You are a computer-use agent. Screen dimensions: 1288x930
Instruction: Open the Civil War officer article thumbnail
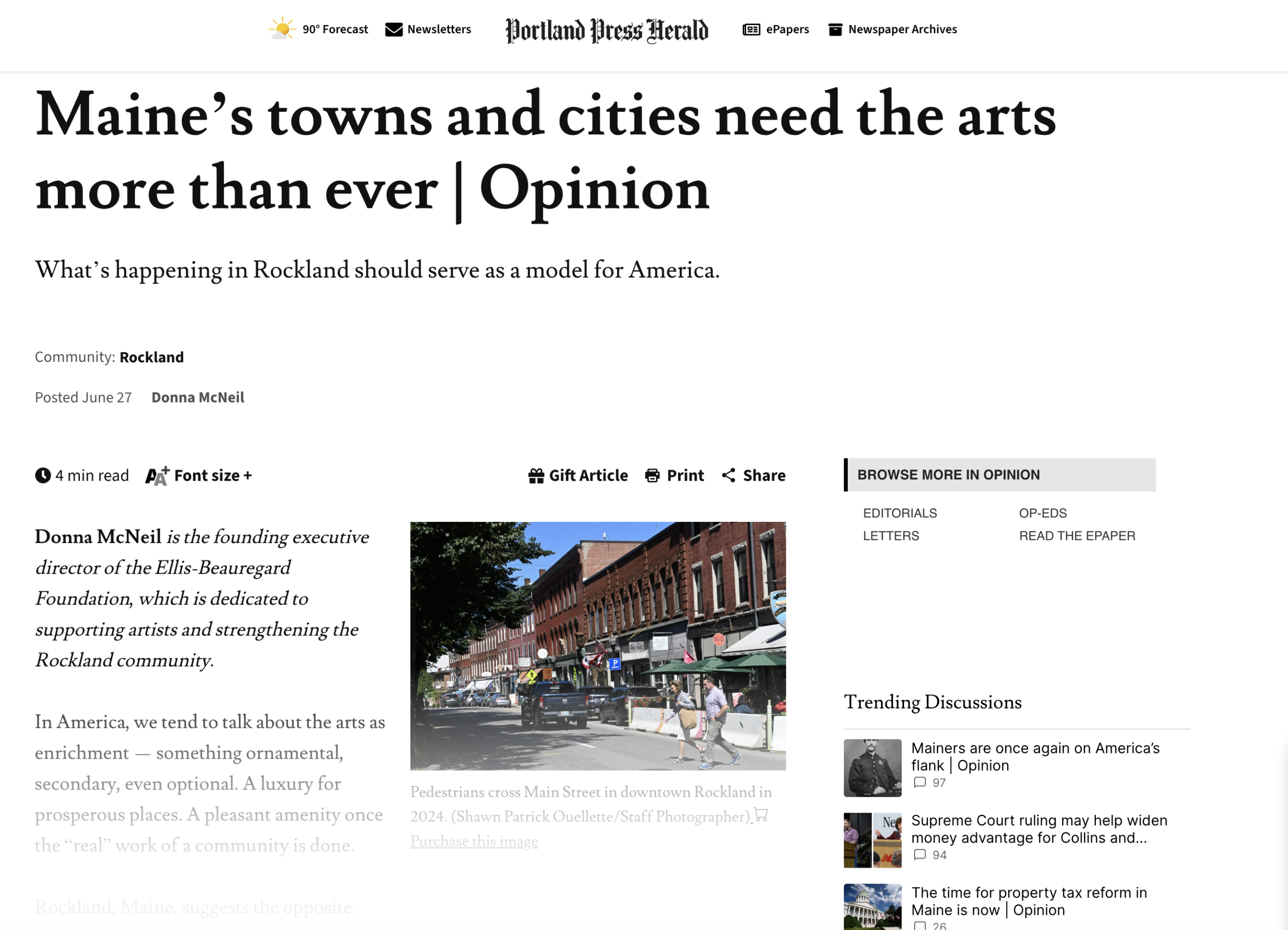point(872,767)
